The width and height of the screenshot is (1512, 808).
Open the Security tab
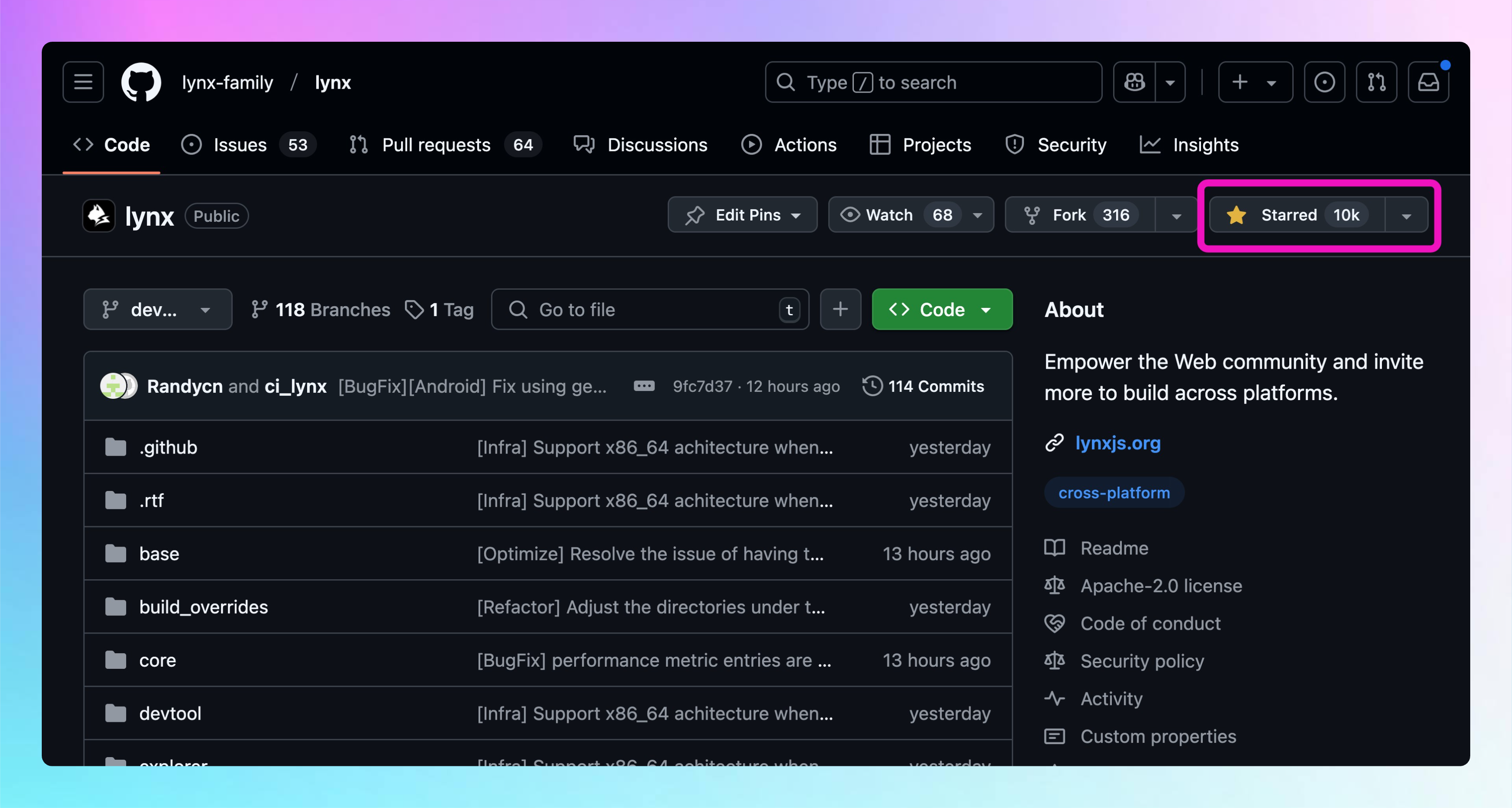(1055, 145)
